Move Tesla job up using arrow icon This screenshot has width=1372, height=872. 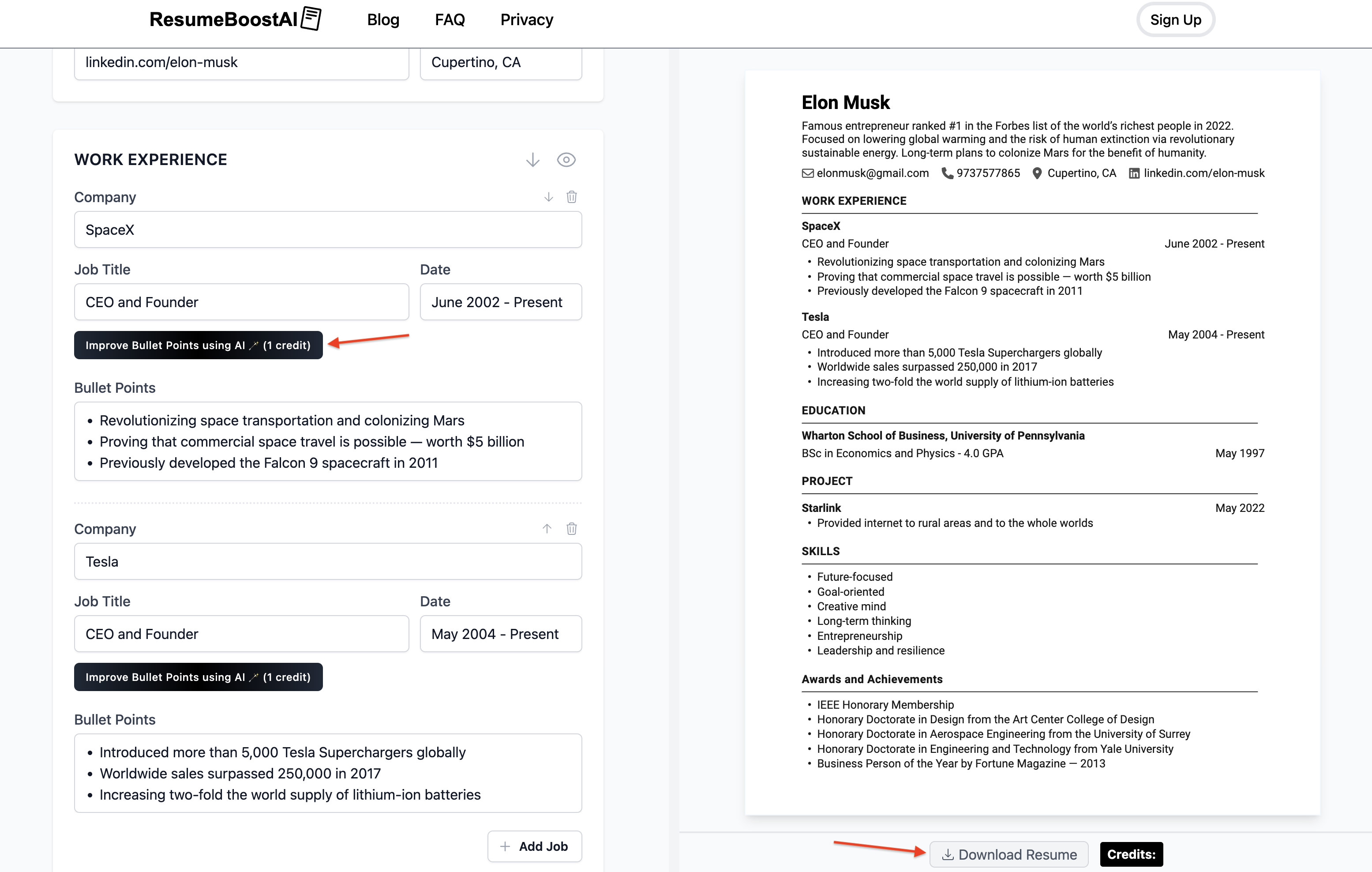tap(547, 528)
